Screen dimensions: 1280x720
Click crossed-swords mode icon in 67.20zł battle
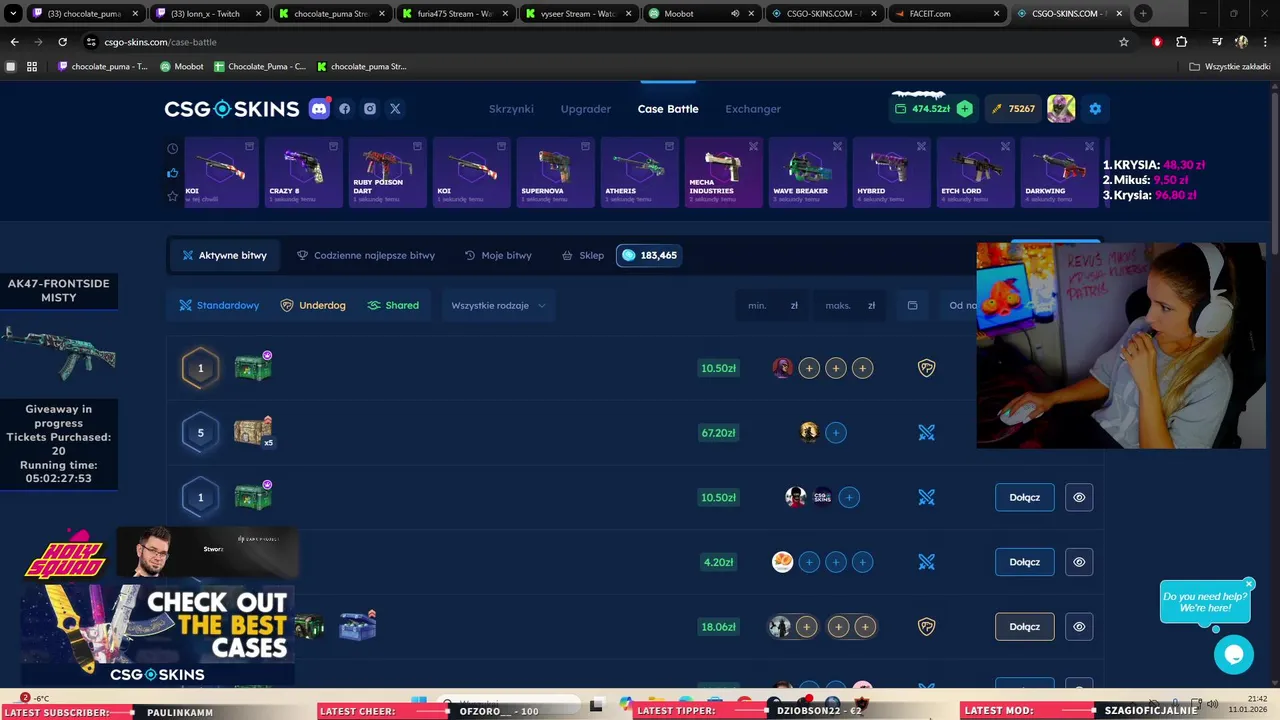927,433
